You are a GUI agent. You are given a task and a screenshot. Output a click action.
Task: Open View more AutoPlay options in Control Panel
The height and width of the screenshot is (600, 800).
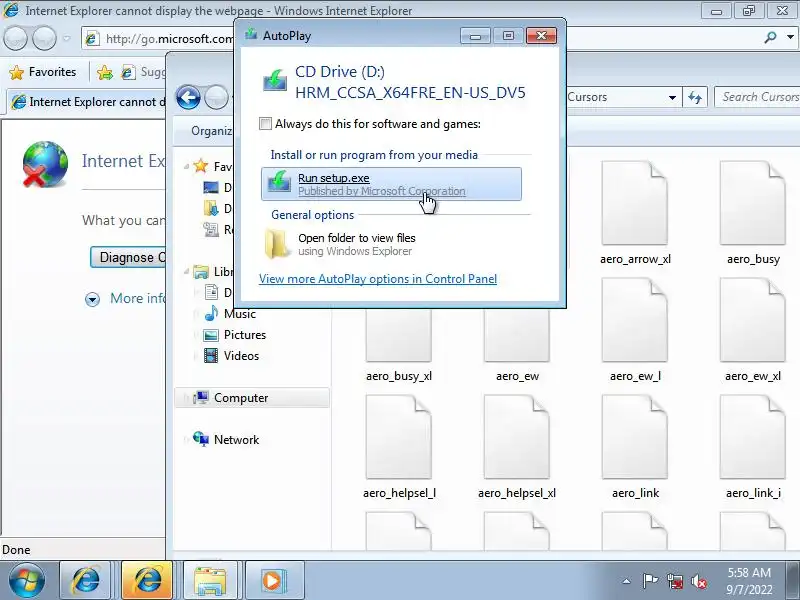378,279
